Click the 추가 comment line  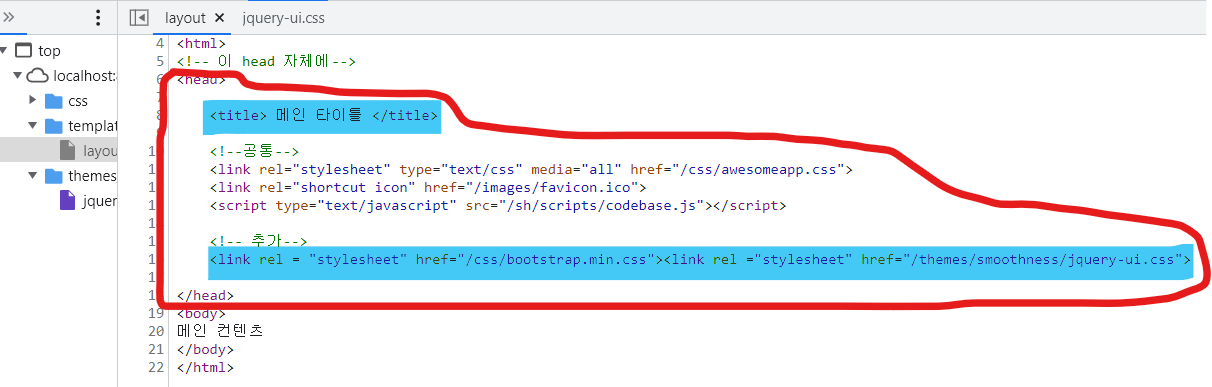point(258,241)
